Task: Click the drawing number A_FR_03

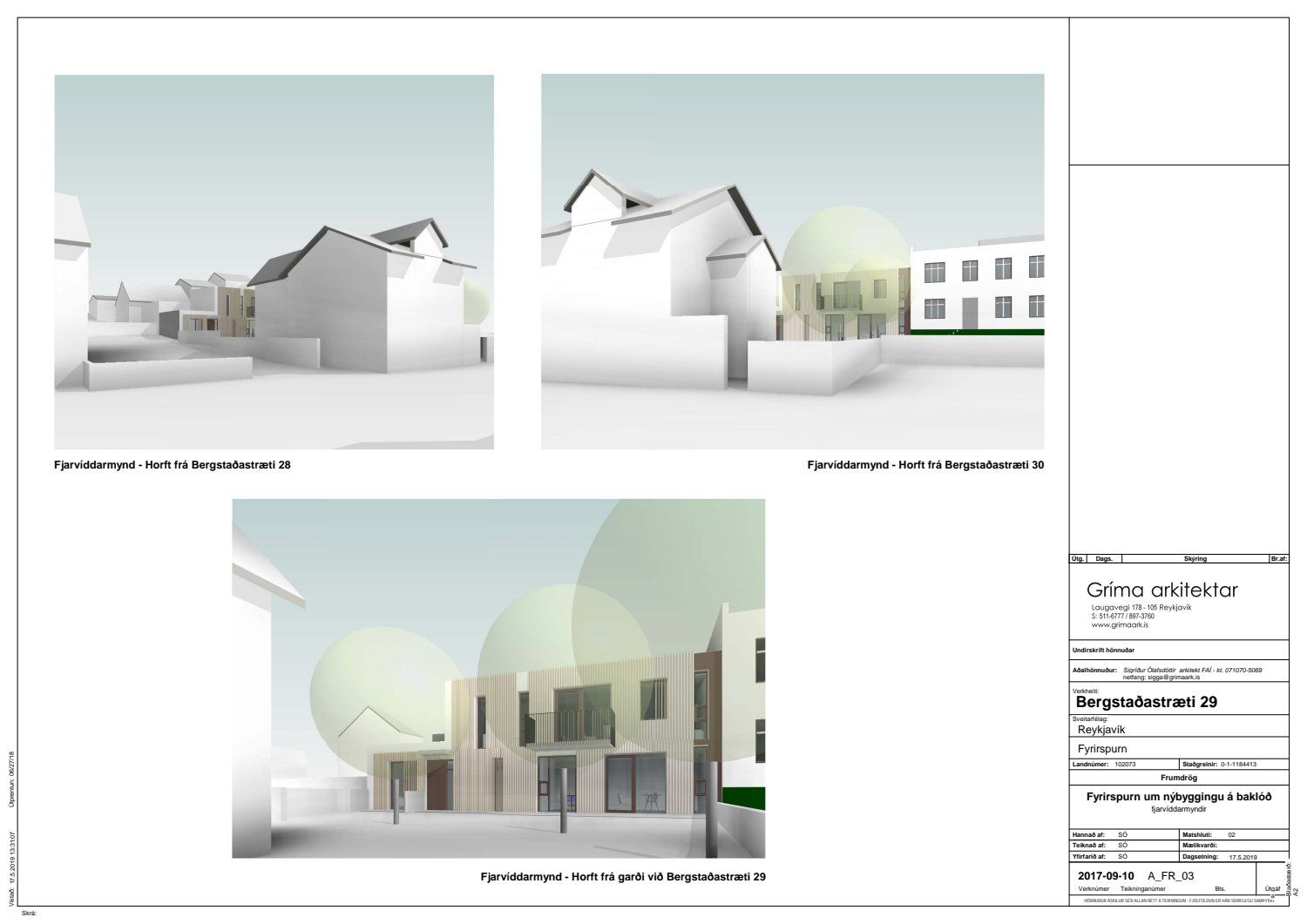Action: (x=1170, y=875)
